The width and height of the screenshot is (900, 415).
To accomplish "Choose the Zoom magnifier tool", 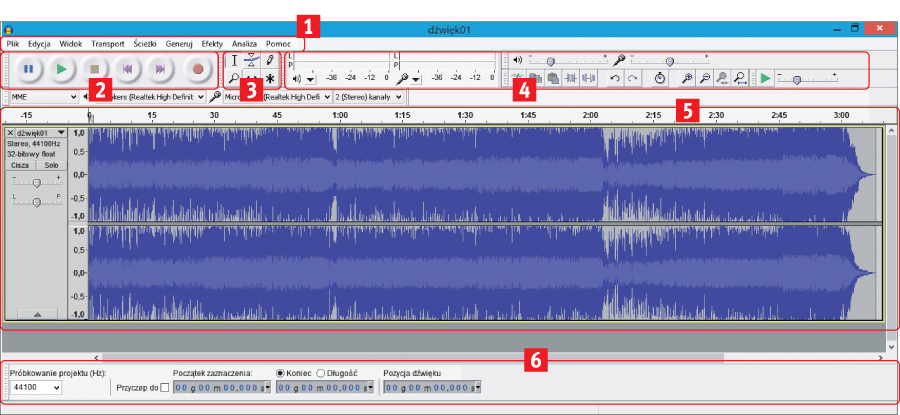I will pos(234,78).
